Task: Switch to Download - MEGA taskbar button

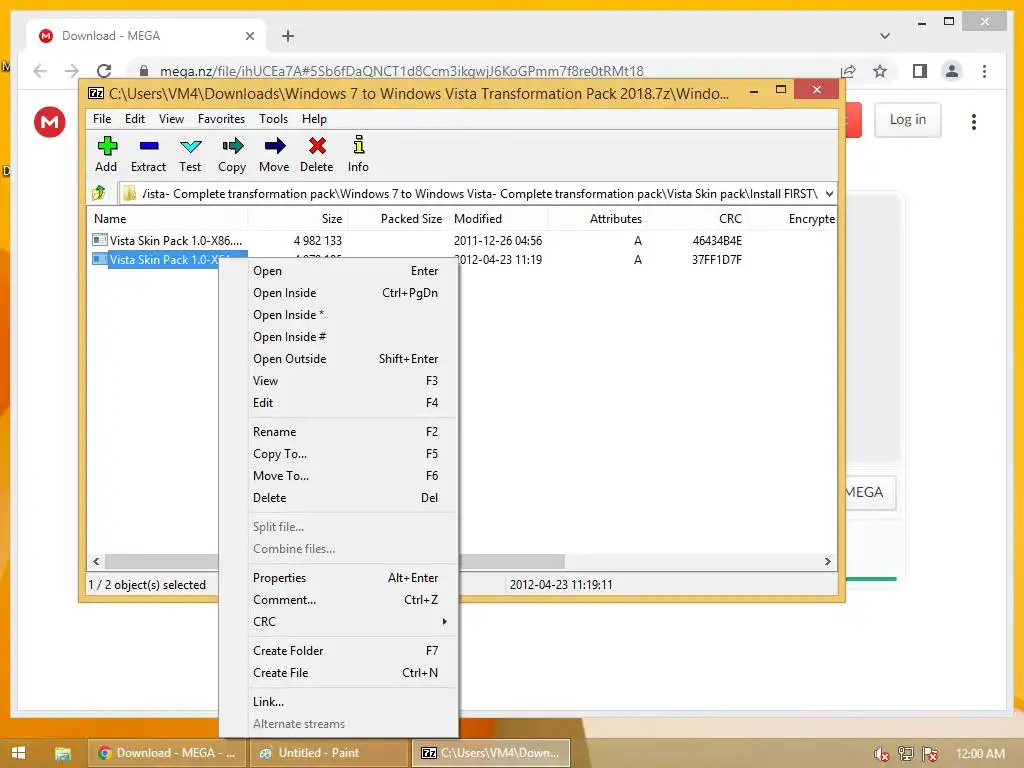Action: pyautogui.click(x=167, y=753)
